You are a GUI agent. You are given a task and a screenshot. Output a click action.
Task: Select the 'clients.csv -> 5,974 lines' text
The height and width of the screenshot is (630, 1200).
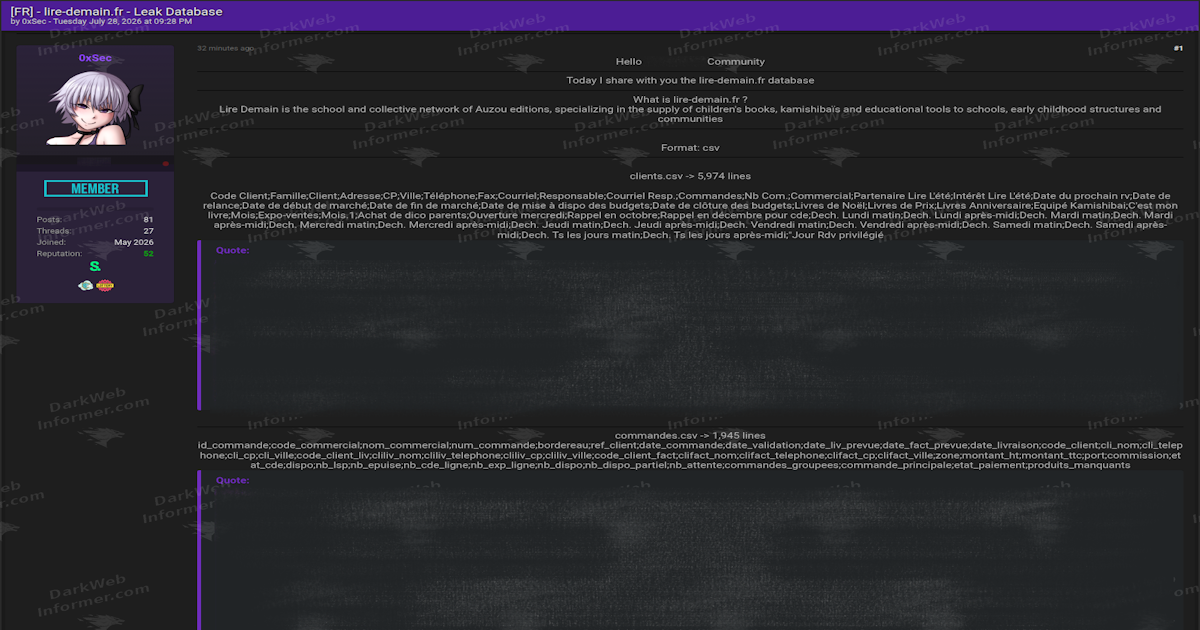690,176
